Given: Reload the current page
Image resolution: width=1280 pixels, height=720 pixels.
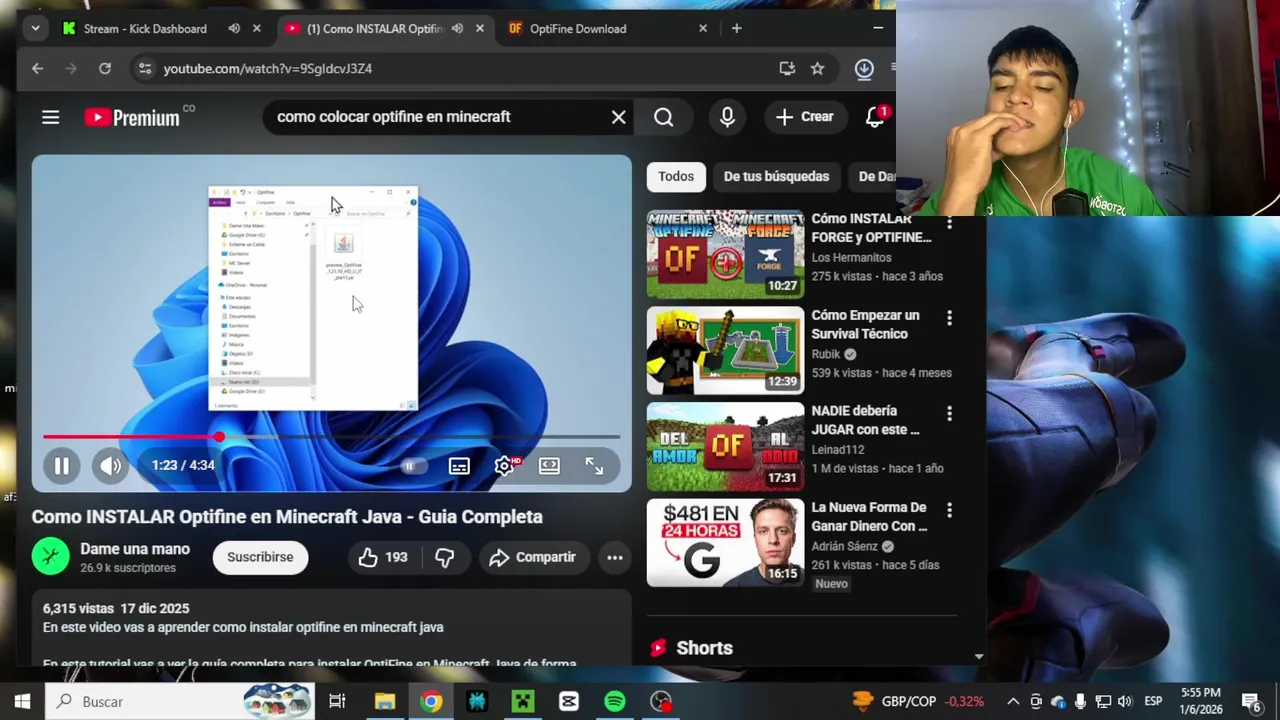Looking at the screenshot, I should (x=105, y=68).
